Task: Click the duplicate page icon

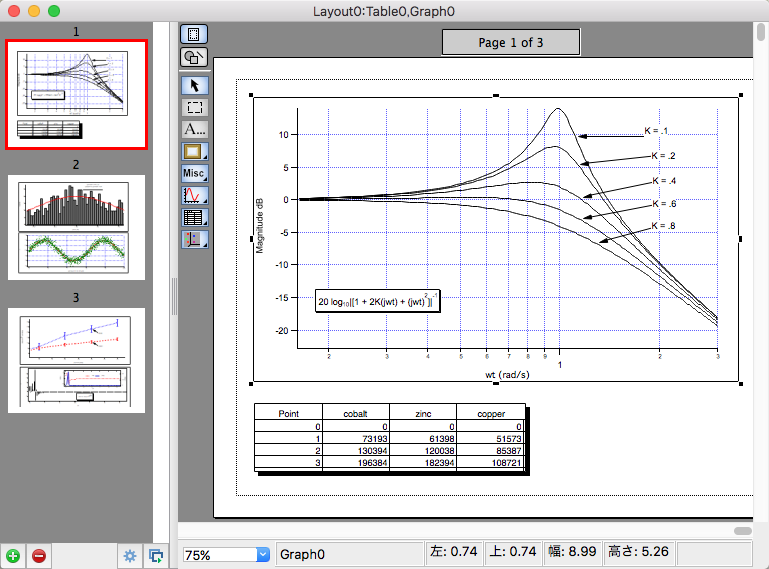Action: pyautogui.click(x=156, y=556)
